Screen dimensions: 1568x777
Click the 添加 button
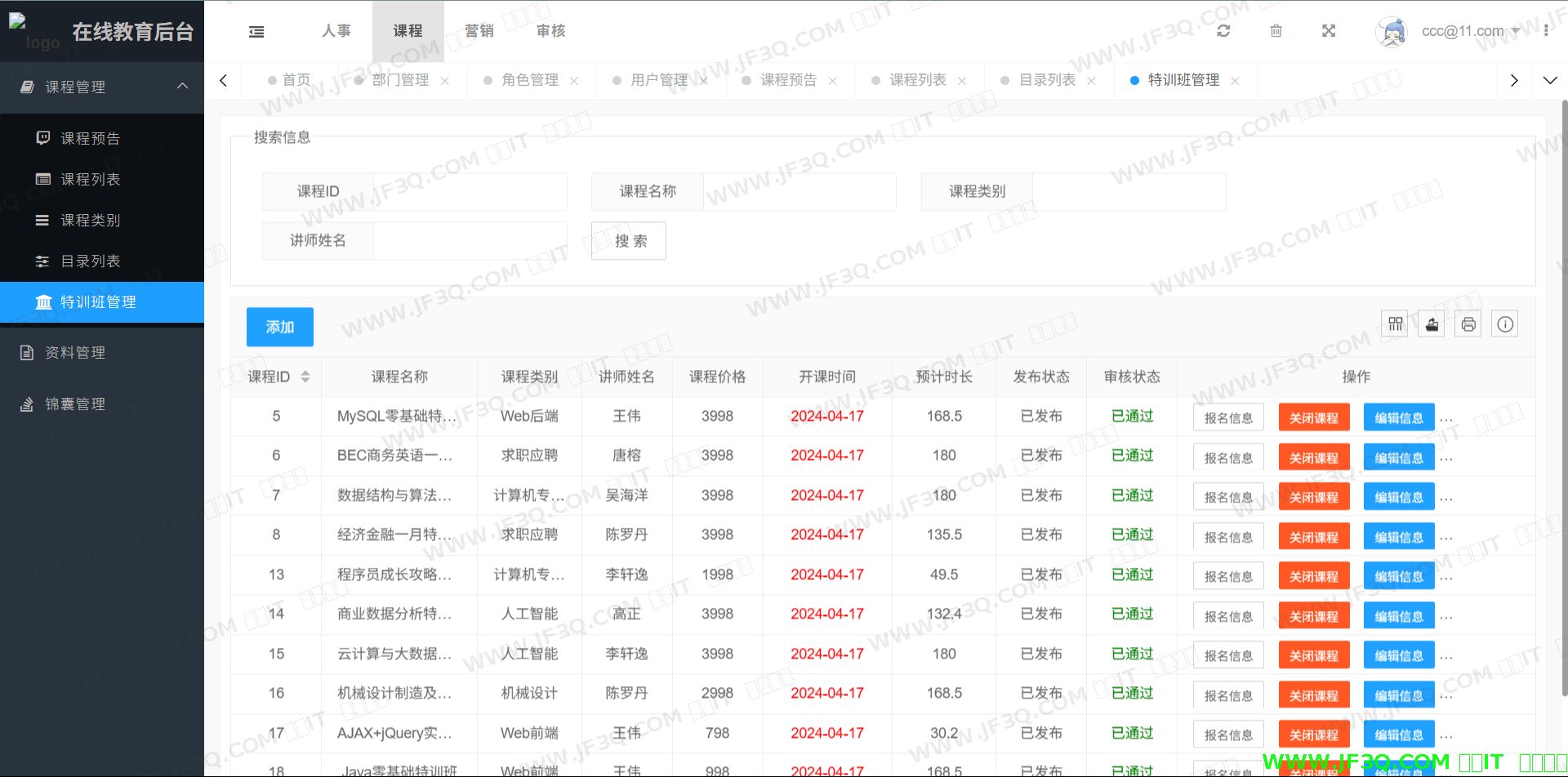(279, 327)
